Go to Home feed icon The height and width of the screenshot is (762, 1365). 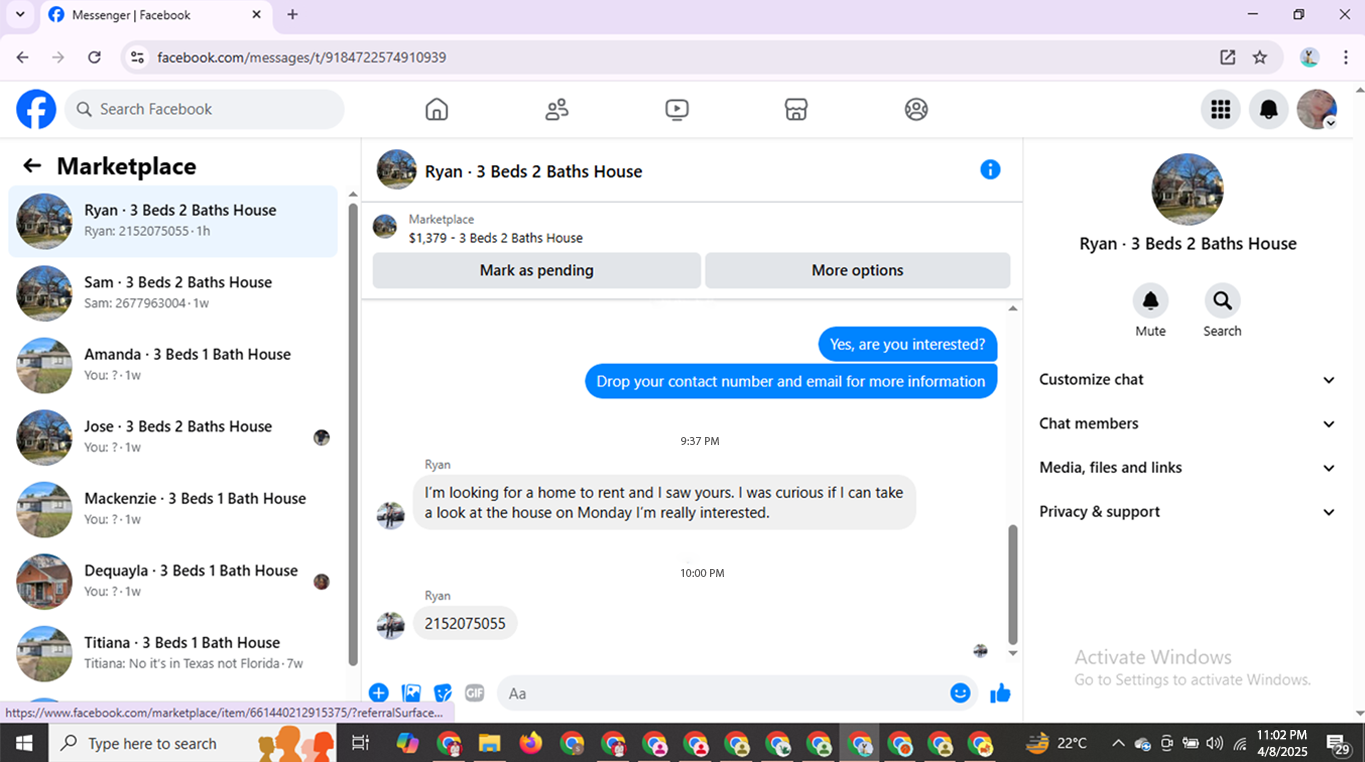[437, 109]
